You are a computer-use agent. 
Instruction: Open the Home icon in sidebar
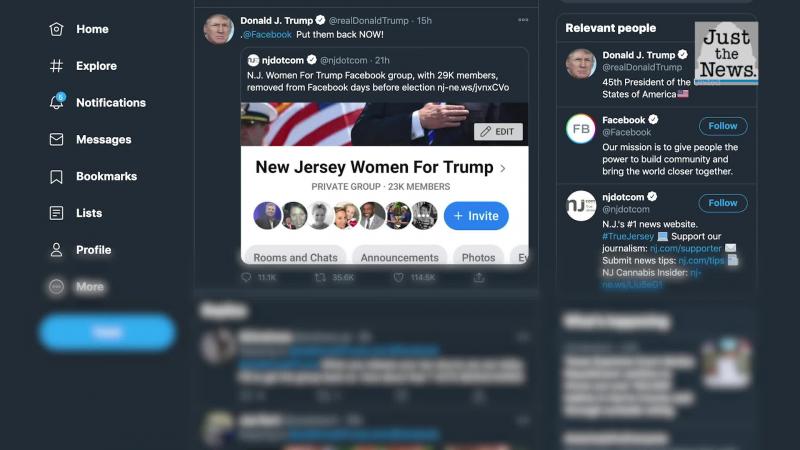(56, 29)
